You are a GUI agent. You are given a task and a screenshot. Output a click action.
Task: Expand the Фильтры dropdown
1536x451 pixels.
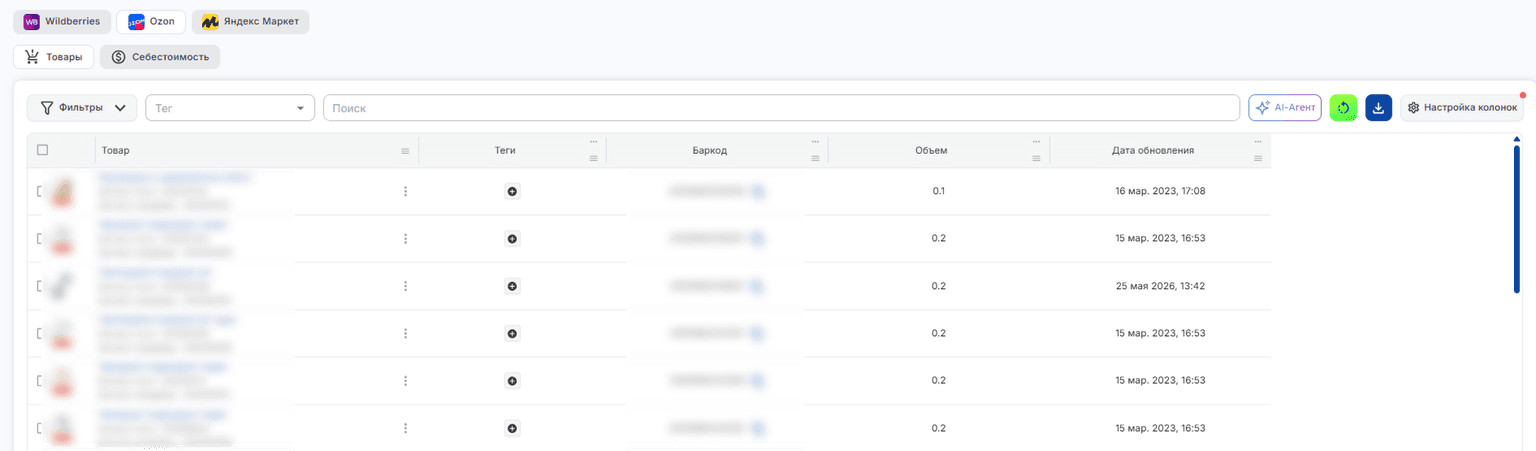[x=82, y=107]
